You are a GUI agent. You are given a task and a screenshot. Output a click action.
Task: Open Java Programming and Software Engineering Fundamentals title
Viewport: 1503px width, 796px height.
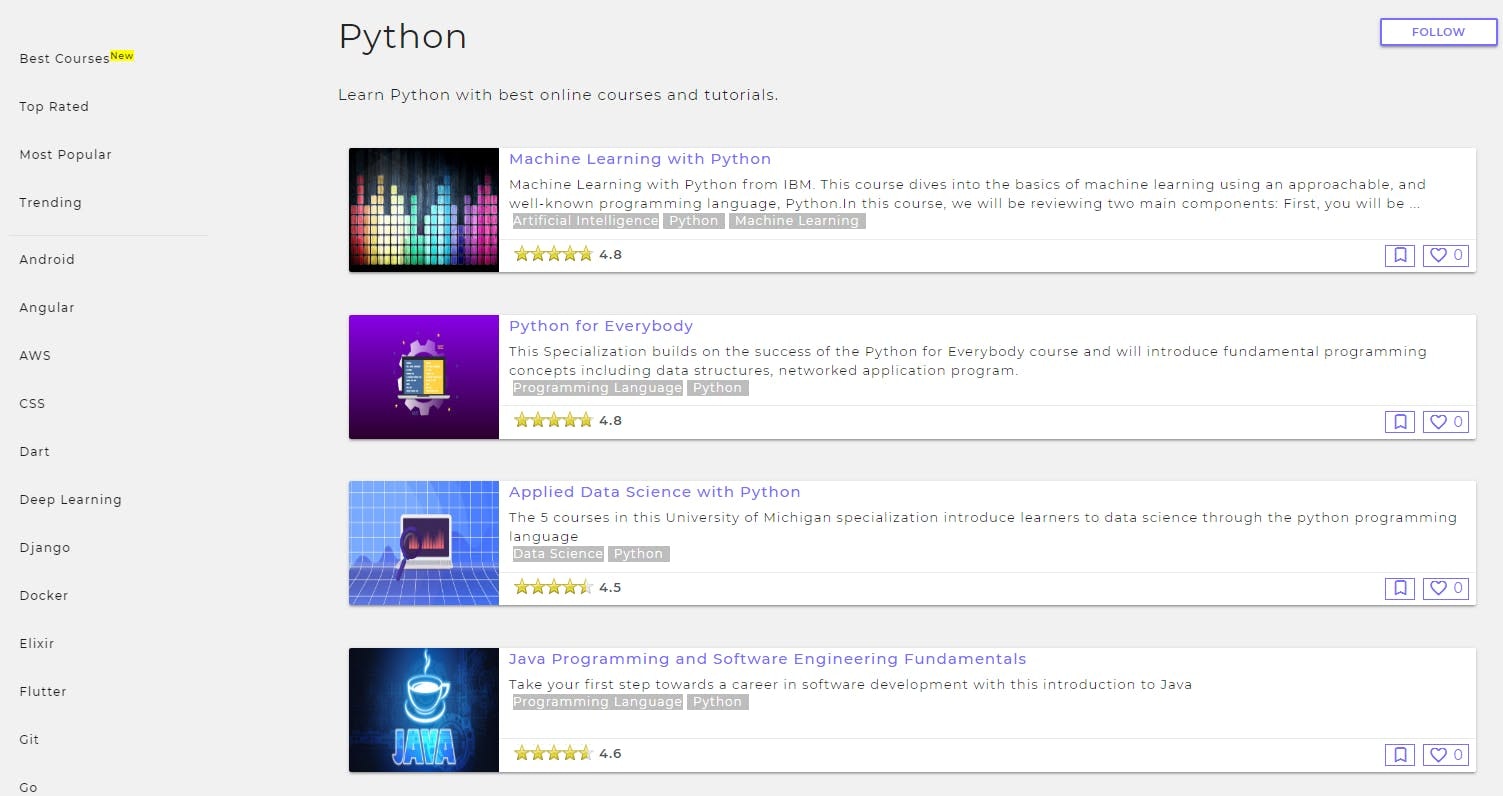(x=768, y=659)
